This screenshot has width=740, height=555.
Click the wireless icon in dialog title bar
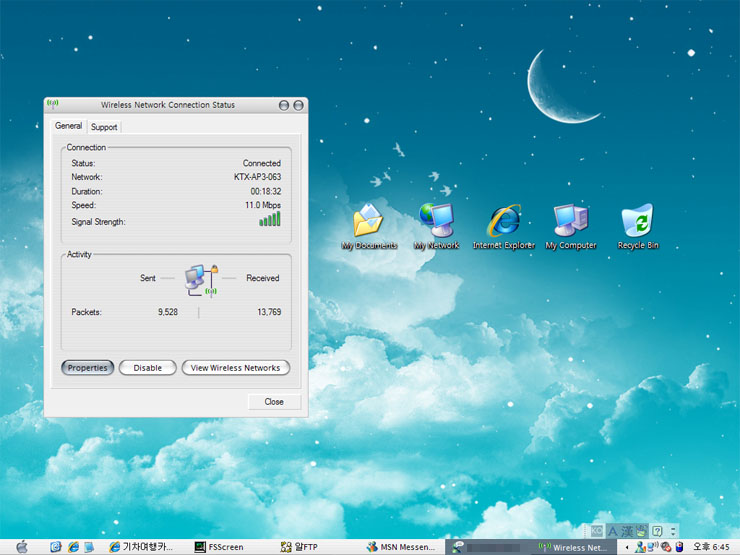click(x=52, y=104)
